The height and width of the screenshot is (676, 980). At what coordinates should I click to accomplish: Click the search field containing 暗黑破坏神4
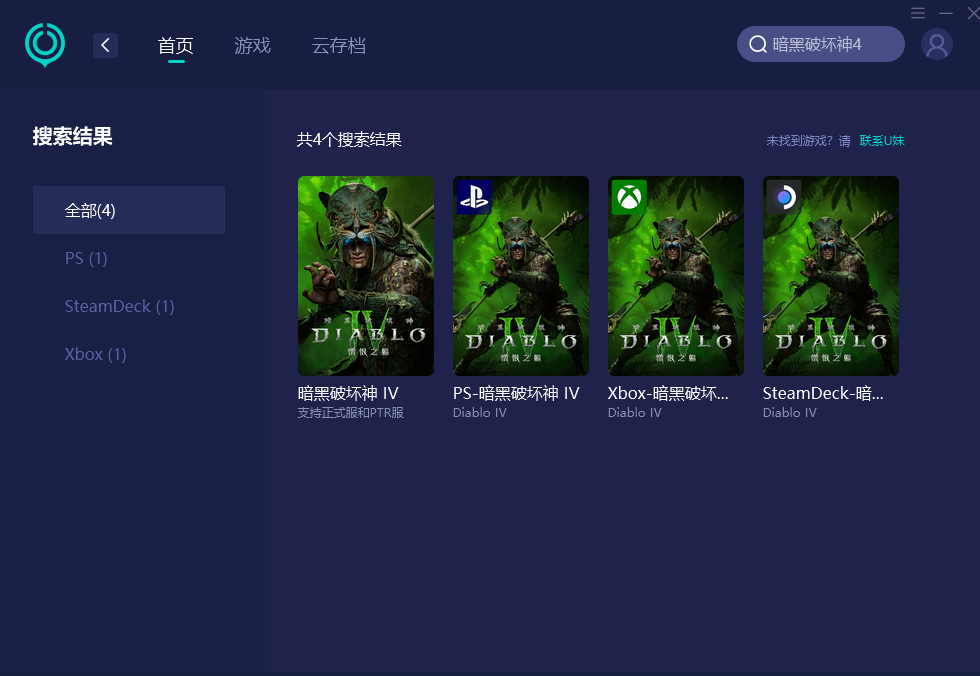(830, 45)
